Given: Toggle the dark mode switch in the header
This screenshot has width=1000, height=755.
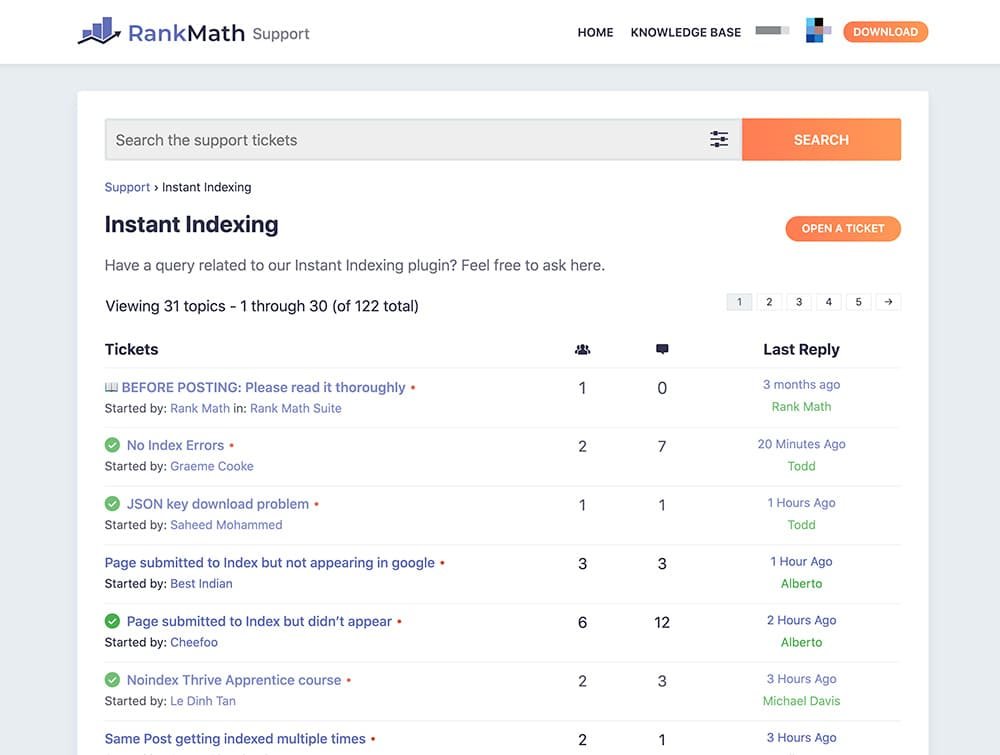Looking at the screenshot, I should pos(771,31).
